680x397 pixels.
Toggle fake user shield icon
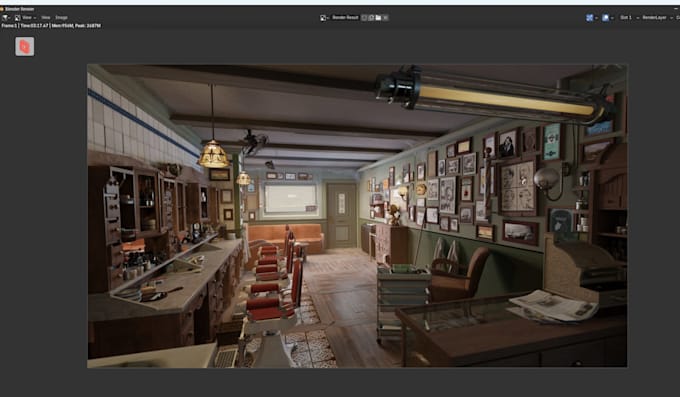click(x=364, y=18)
